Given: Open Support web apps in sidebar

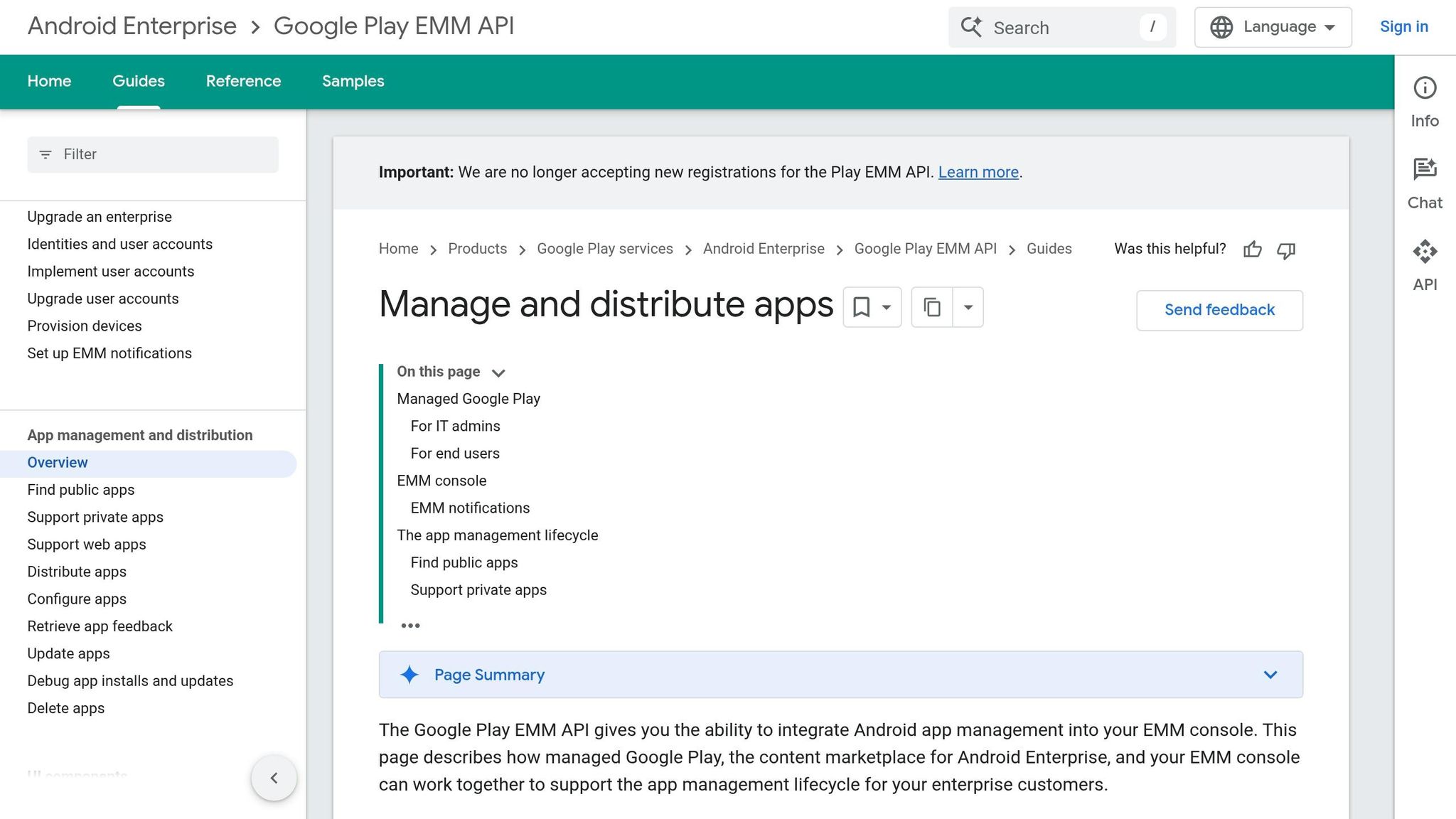Looking at the screenshot, I should (x=86, y=545).
